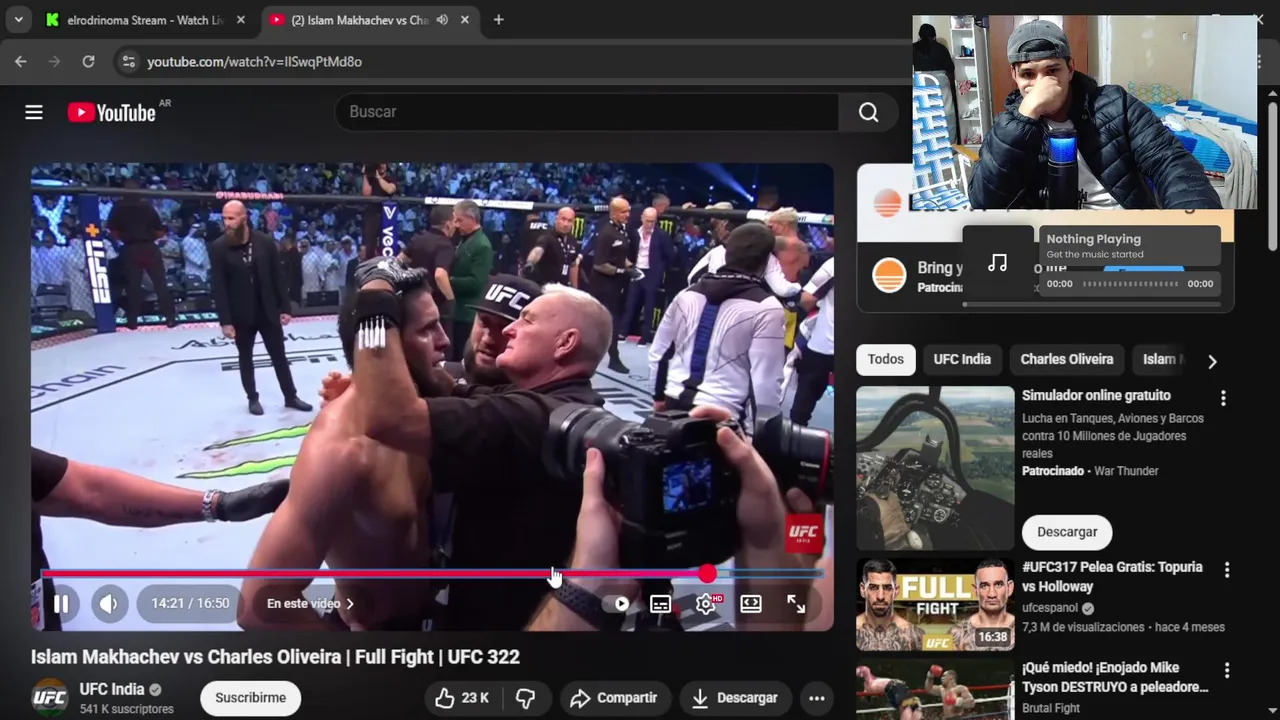Click the video title 'Islam Makhachev vs Charles Oliveira'
1280x720 pixels.
275,657
